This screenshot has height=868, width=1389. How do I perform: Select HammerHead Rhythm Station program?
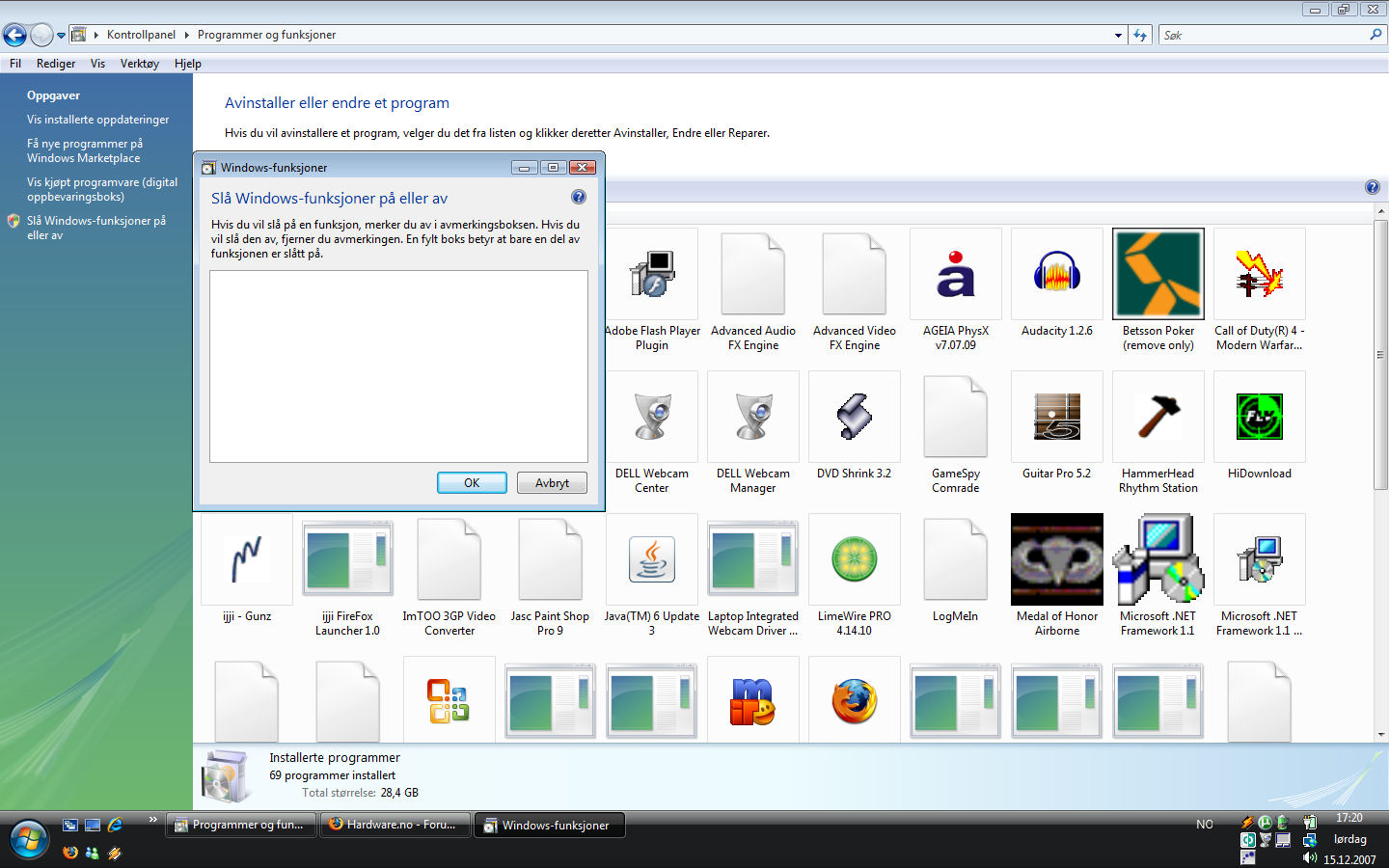point(1158,434)
